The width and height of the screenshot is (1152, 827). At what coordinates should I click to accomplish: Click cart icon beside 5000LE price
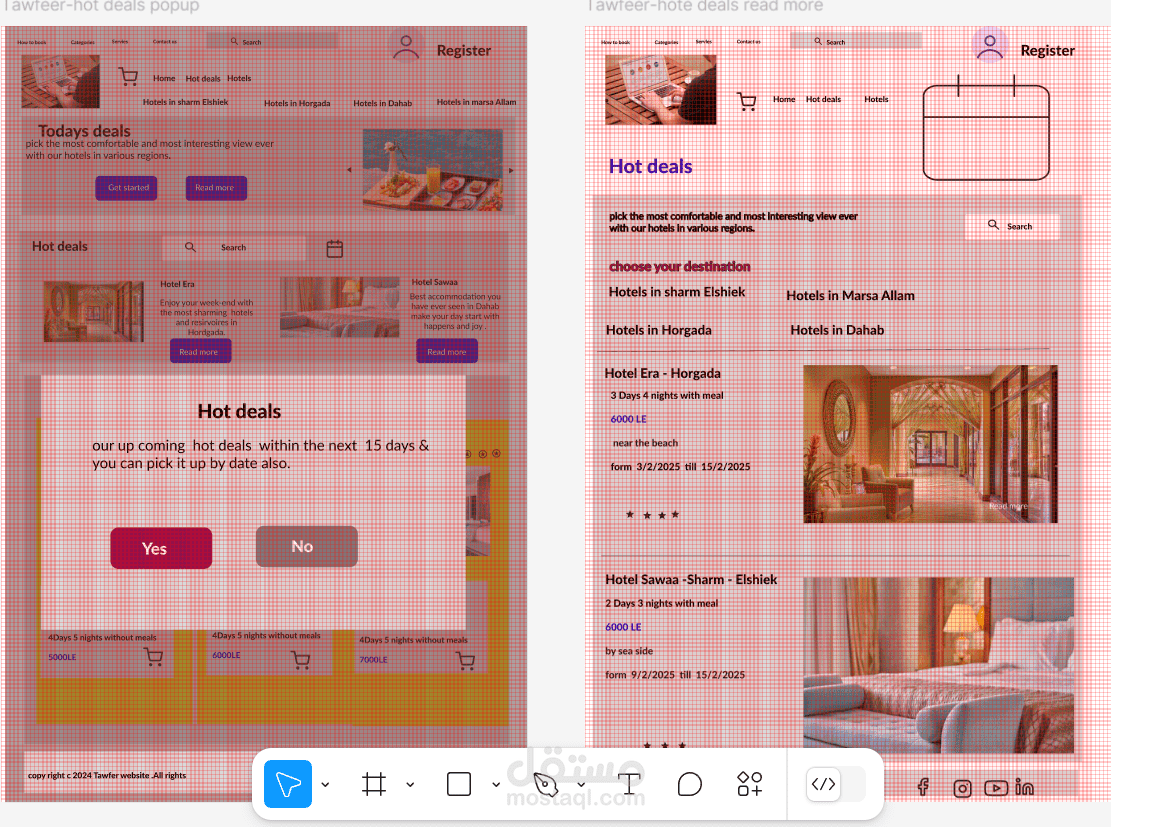pos(154,657)
